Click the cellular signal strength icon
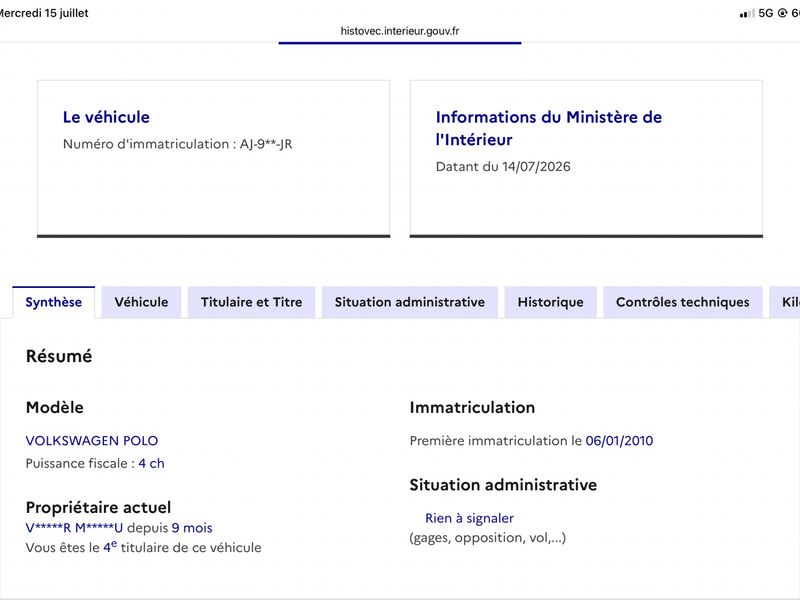 [747, 13]
